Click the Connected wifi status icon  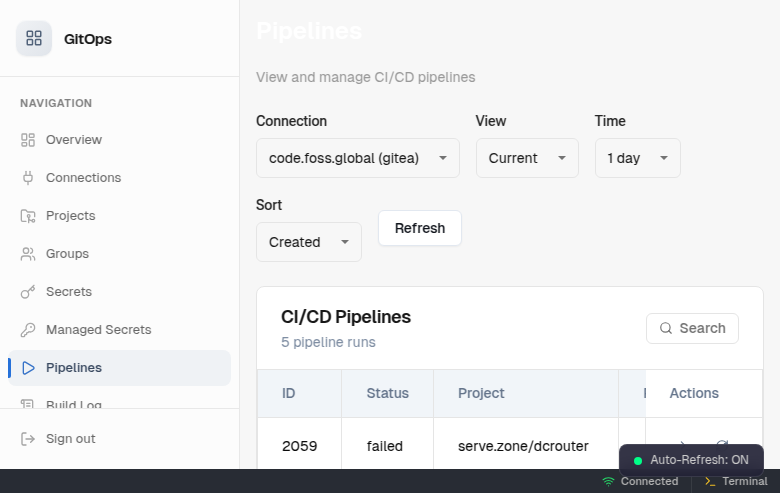click(608, 481)
